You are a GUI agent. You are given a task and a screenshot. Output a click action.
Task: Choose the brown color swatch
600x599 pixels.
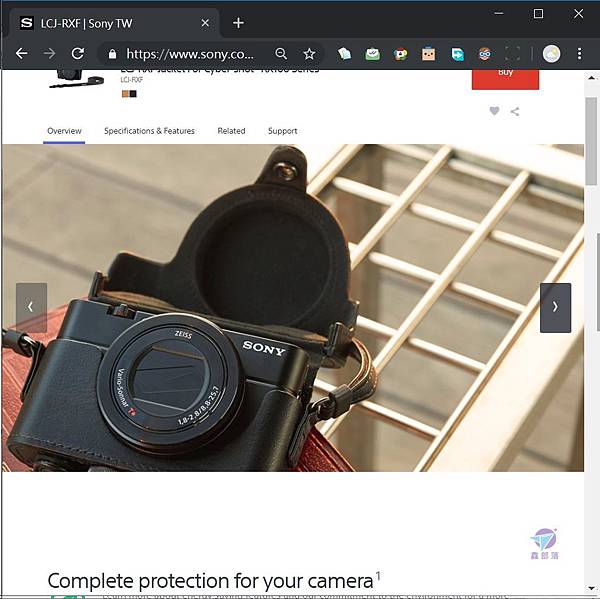(x=125, y=94)
